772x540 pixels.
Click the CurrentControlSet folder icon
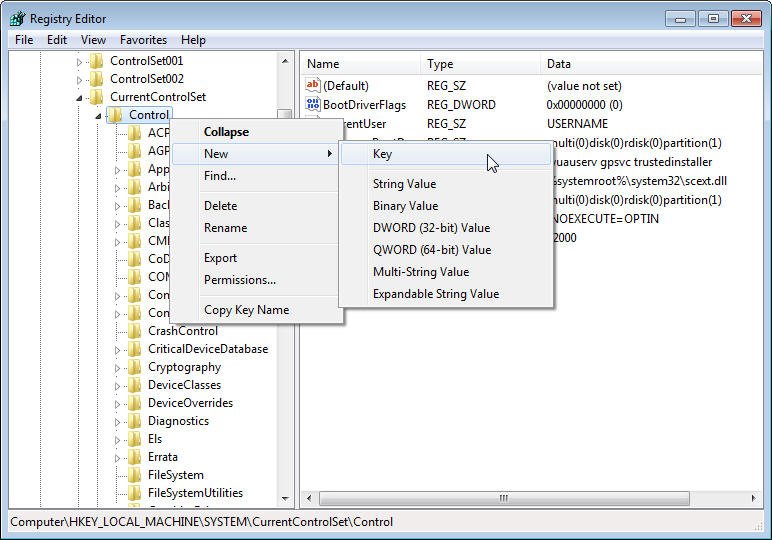[x=97, y=97]
